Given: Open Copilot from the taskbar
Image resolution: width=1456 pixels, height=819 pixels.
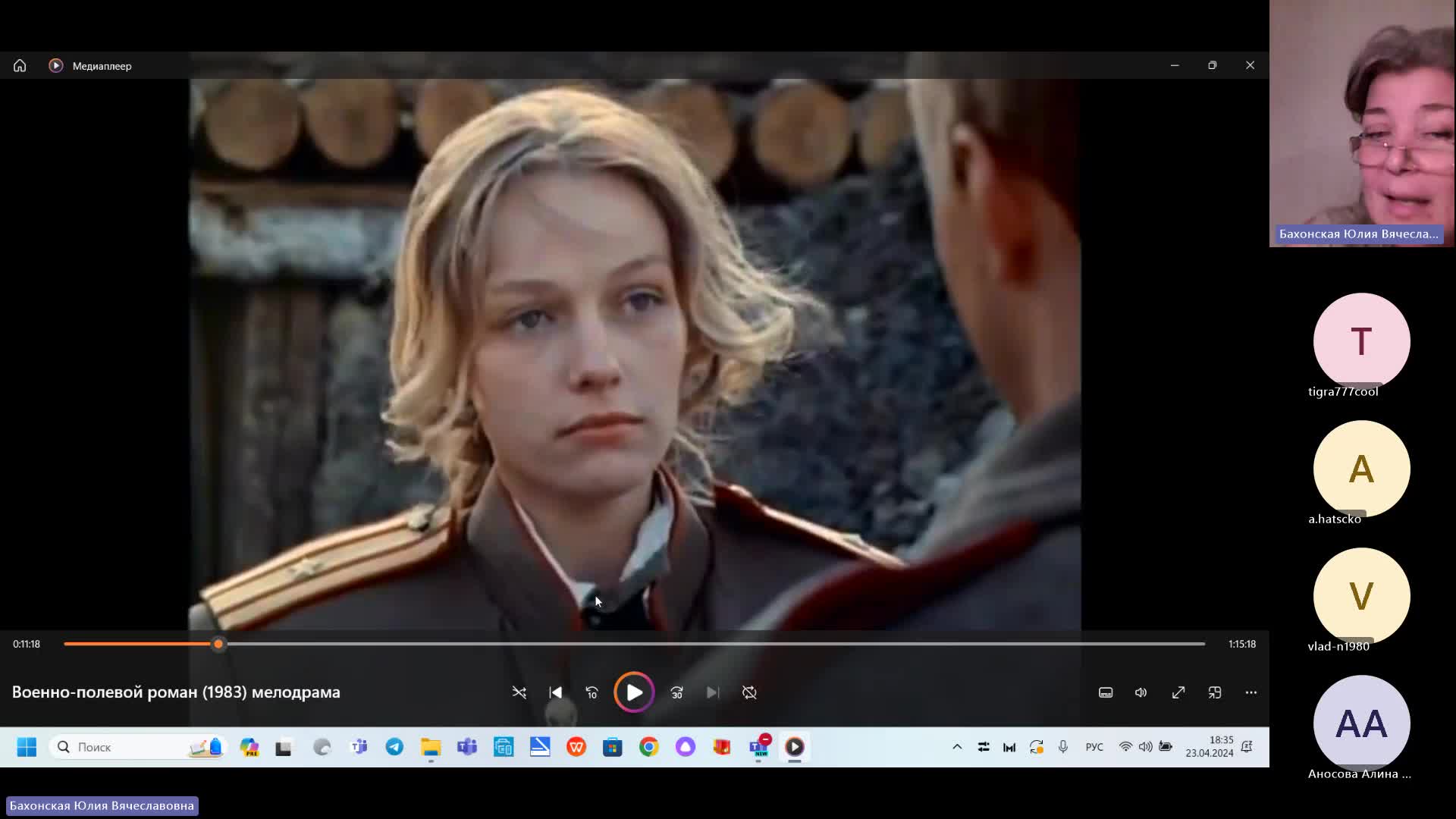Looking at the screenshot, I should pyautogui.click(x=249, y=748).
